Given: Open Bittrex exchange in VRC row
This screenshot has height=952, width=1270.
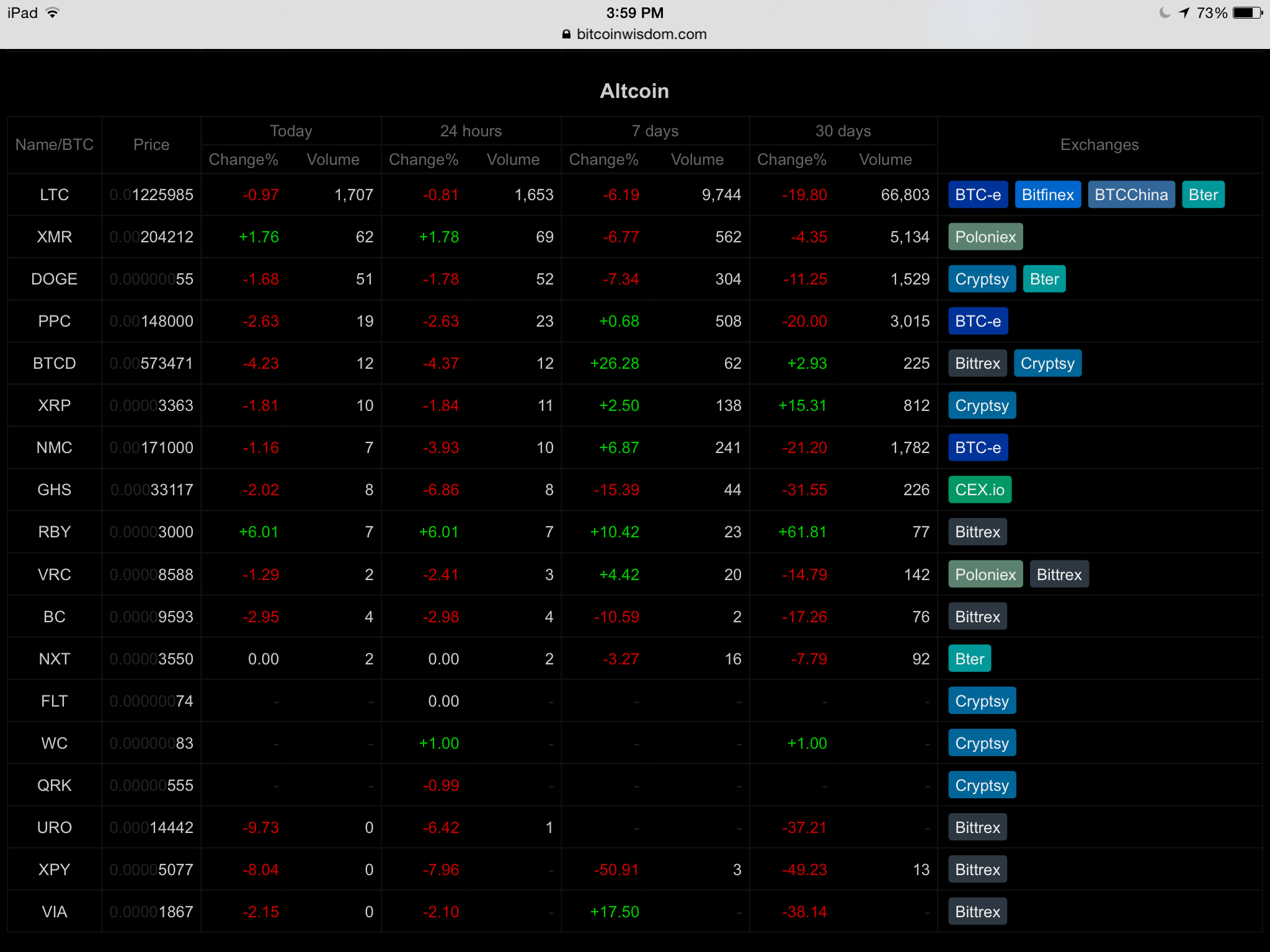Looking at the screenshot, I should (x=1059, y=575).
